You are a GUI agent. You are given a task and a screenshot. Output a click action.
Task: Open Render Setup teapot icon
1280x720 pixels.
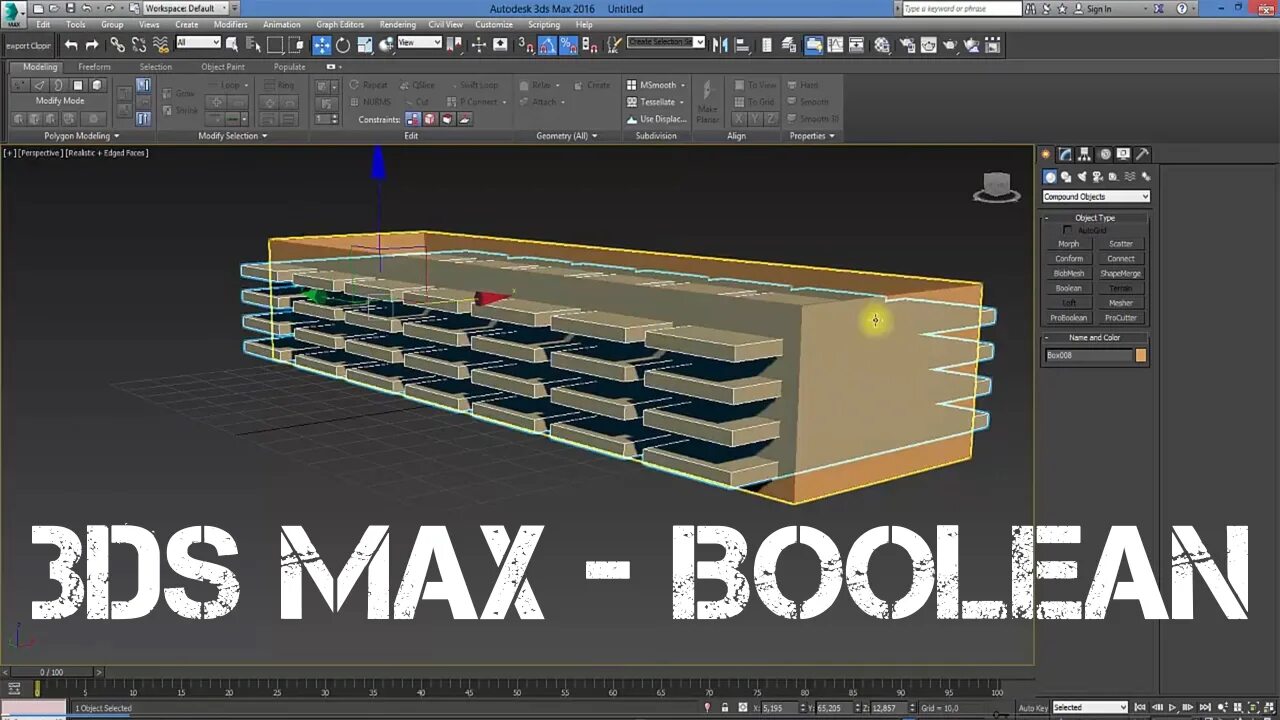point(907,45)
